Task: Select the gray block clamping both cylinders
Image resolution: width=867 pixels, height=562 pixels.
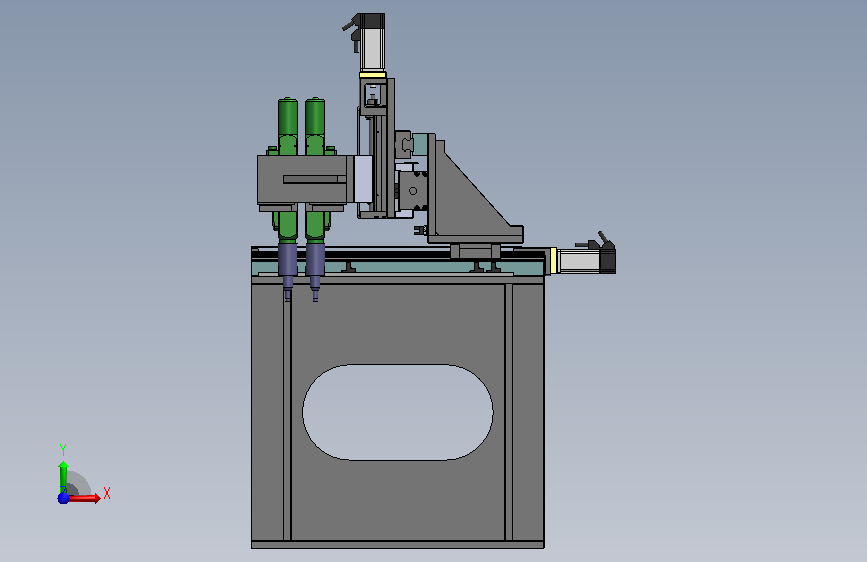Action: pos(302,180)
